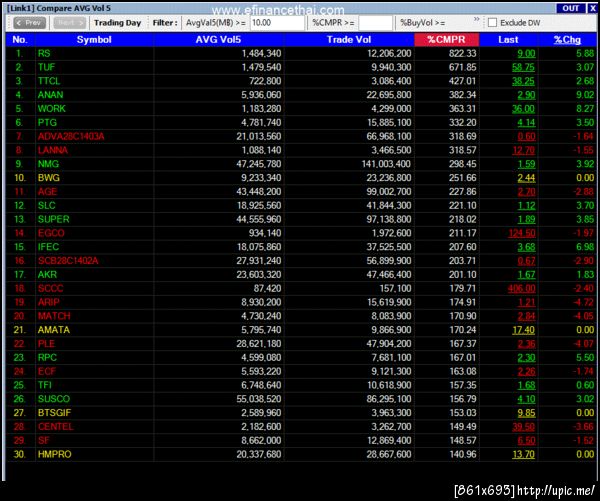Sort by the red %CMPR column header
This screenshot has width=600, height=501.
446,40
